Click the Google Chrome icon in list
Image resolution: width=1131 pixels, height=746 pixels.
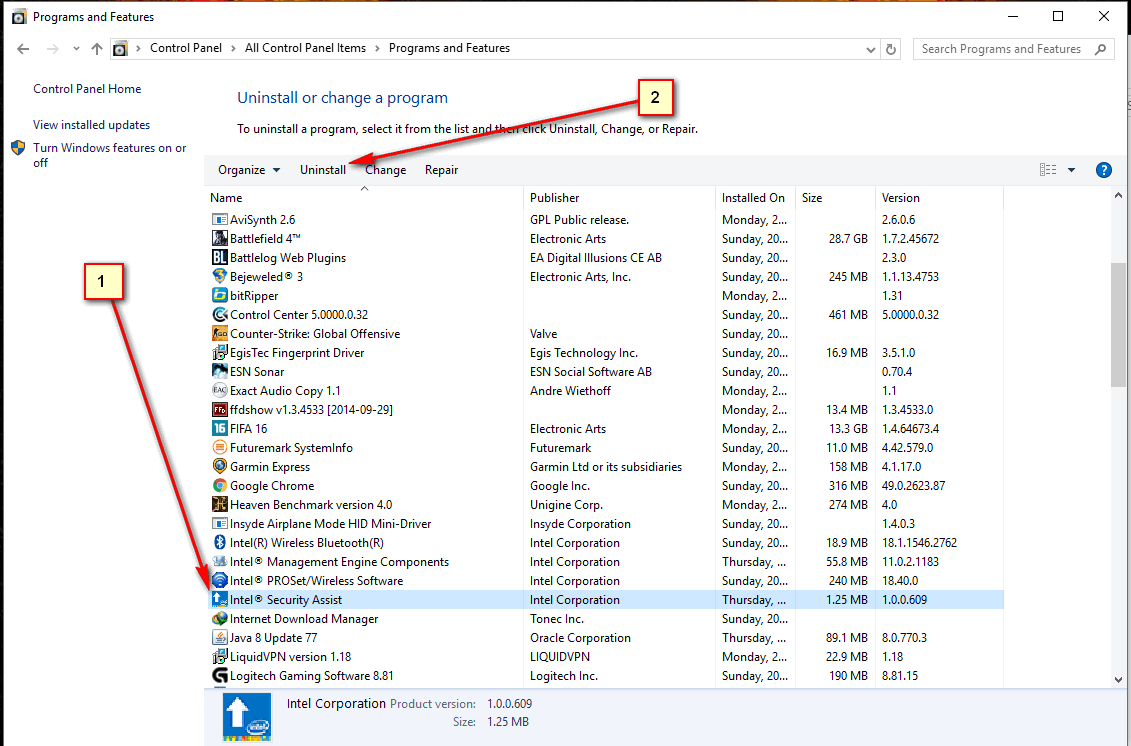pos(219,486)
